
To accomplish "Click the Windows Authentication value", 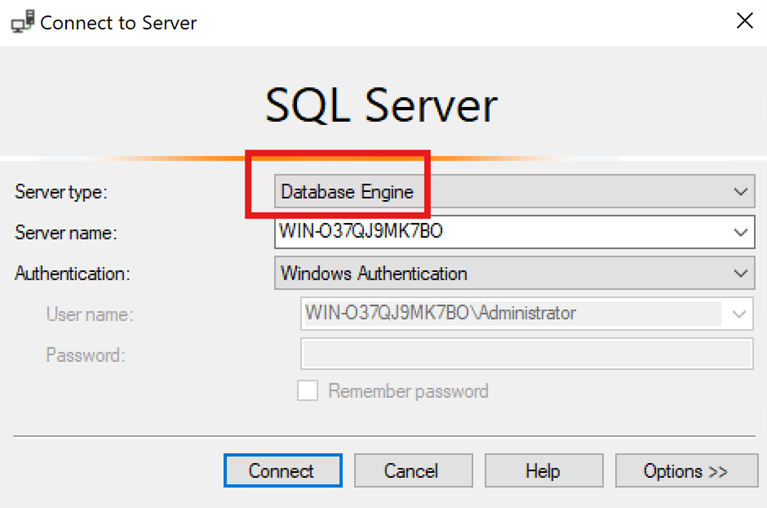I will tap(374, 273).
